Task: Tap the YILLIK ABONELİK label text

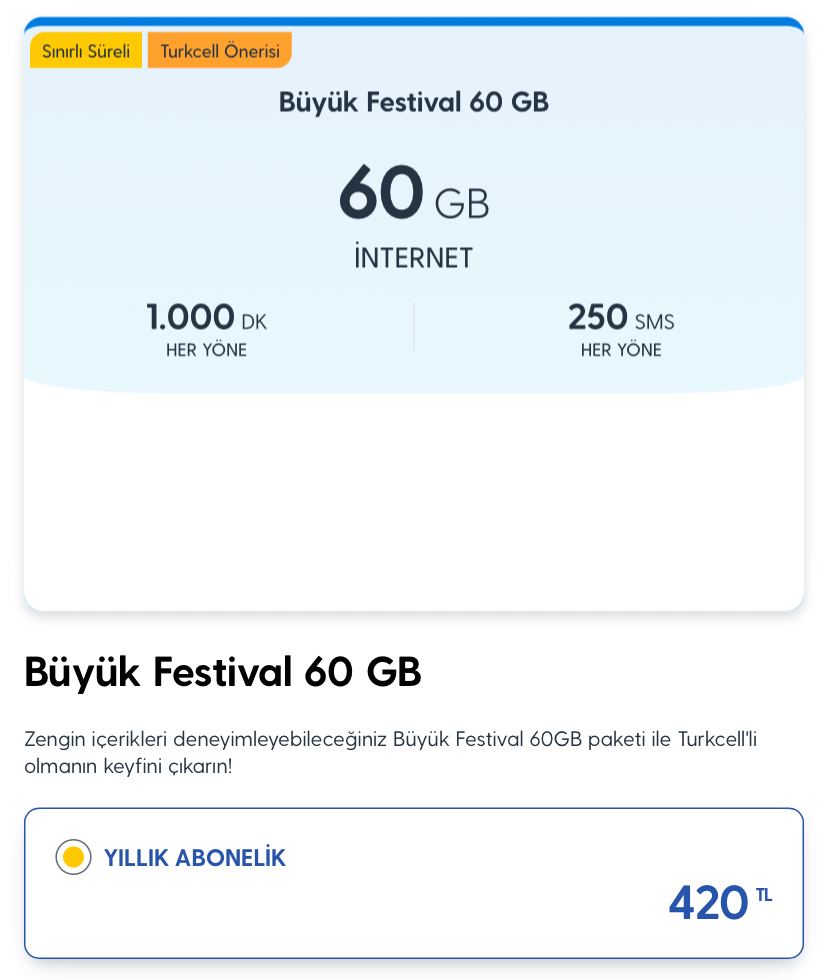Action: (x=194, y=858)
